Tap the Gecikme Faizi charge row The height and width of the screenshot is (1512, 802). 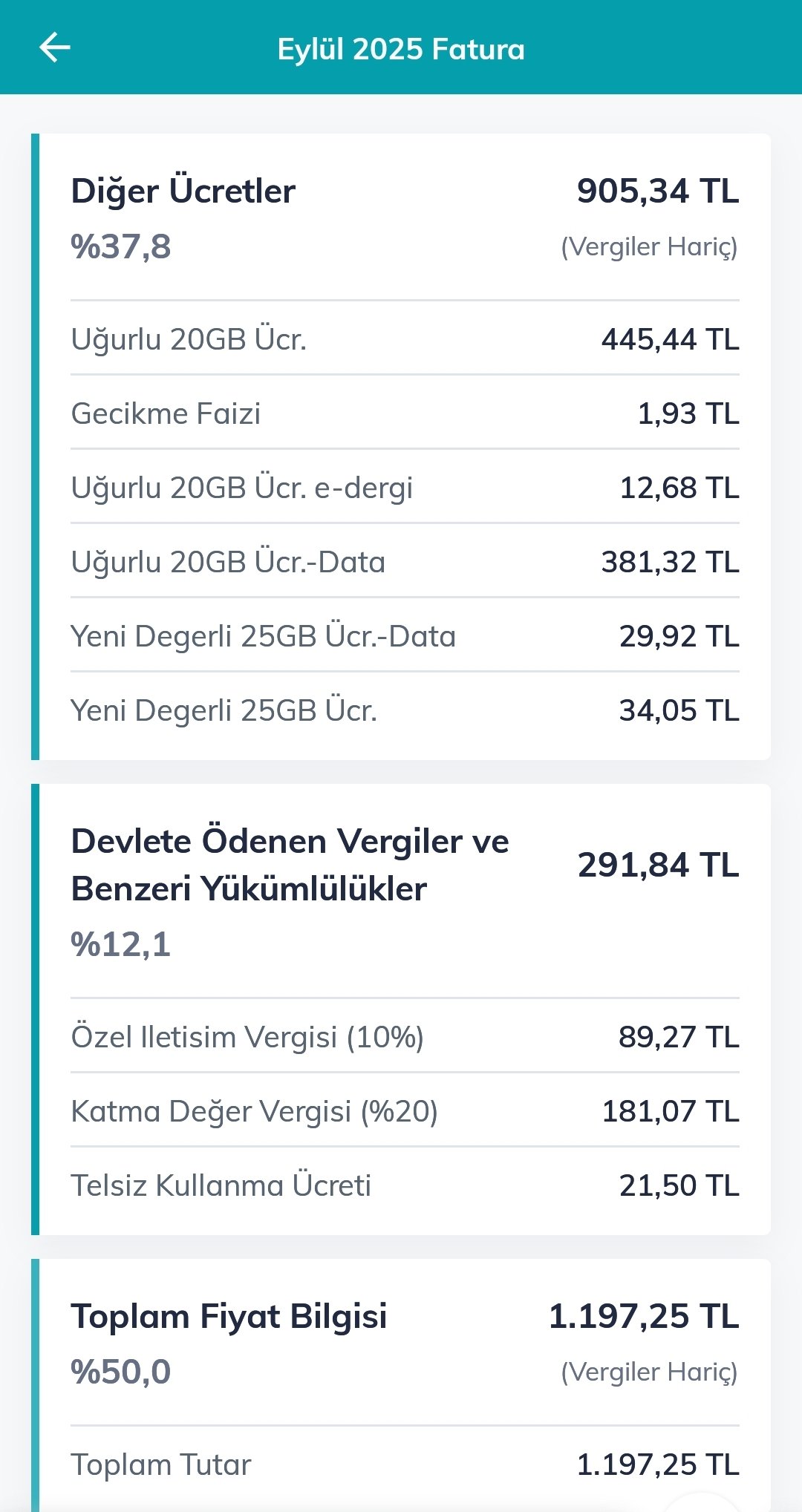click(x=405, y=413)
